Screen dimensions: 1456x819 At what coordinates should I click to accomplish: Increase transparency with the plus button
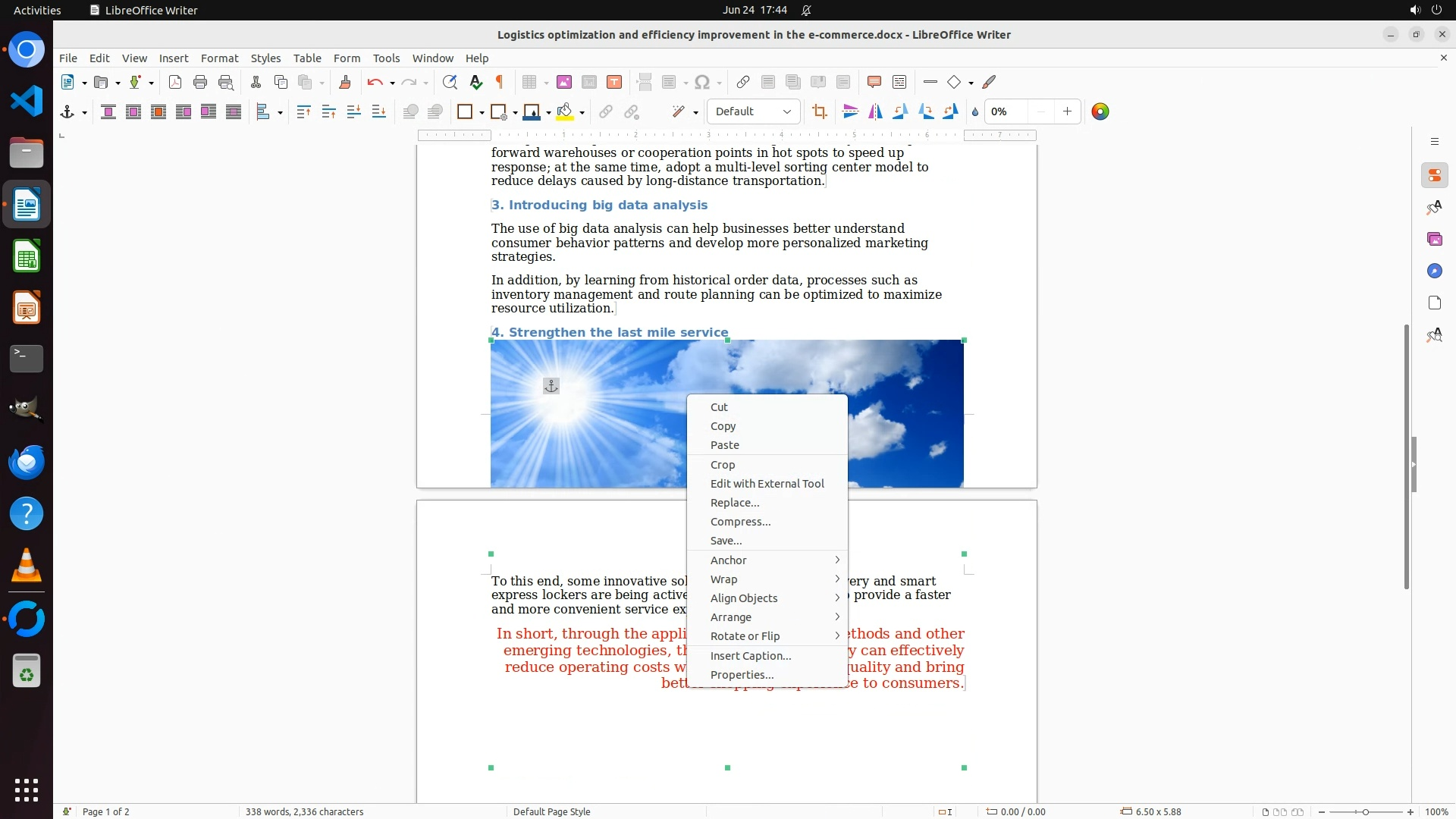coord(1067,111)
